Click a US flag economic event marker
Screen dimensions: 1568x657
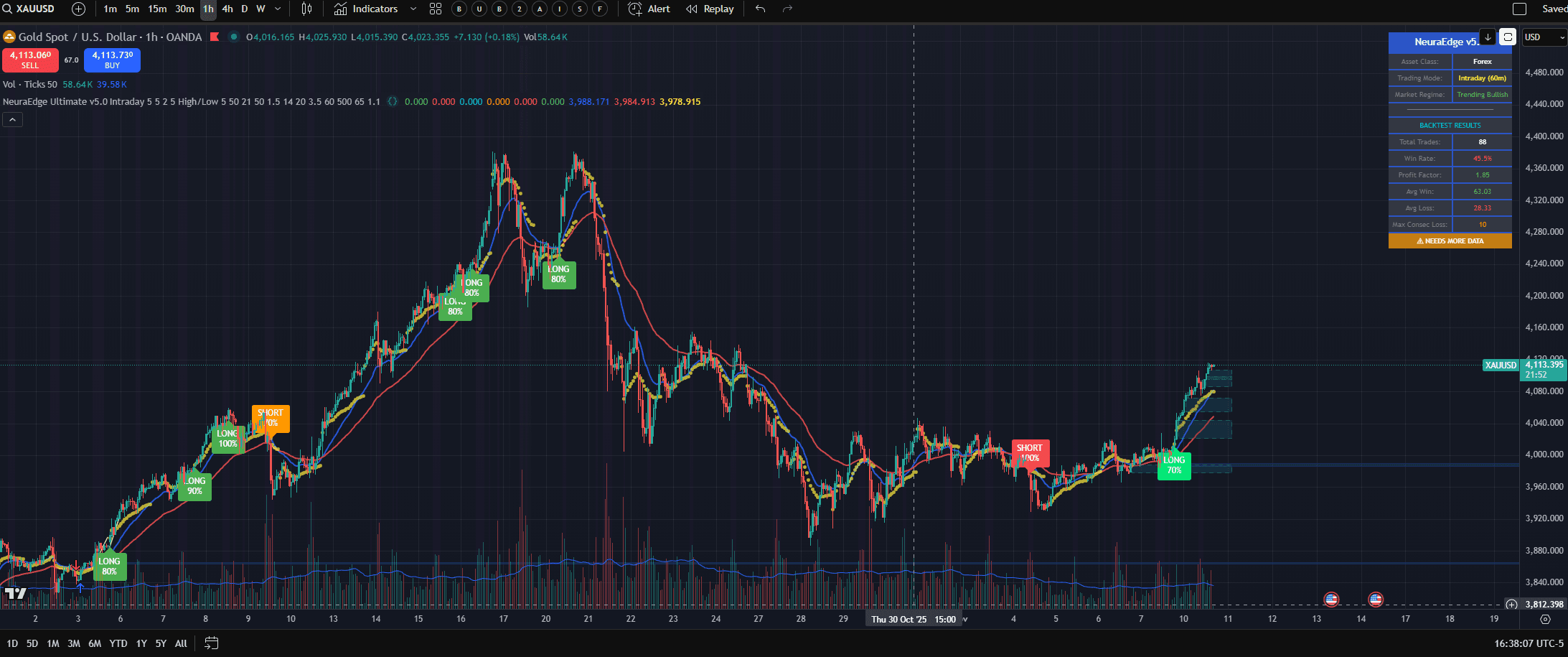pyautogui.click(x=1332, y=599)
